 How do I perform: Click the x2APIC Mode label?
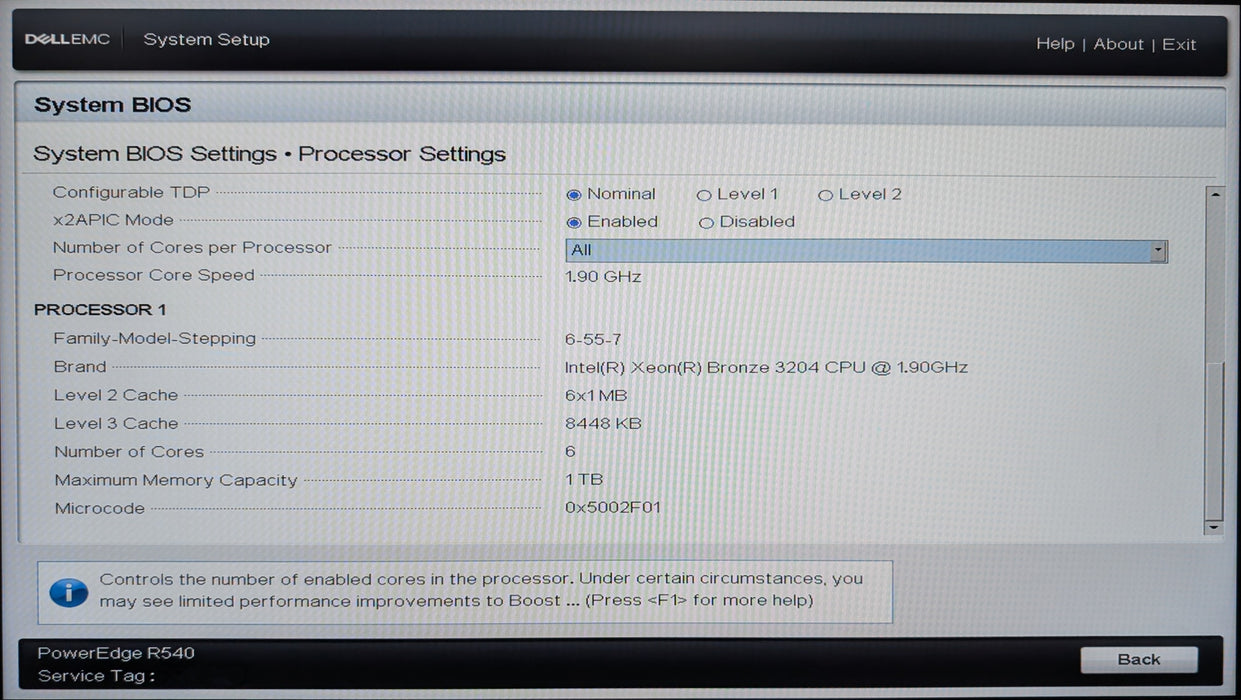tap(113, 220)
